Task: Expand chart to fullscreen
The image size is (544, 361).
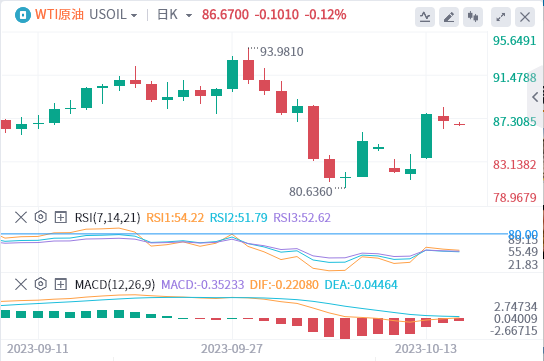Action: tap(501, 17)
